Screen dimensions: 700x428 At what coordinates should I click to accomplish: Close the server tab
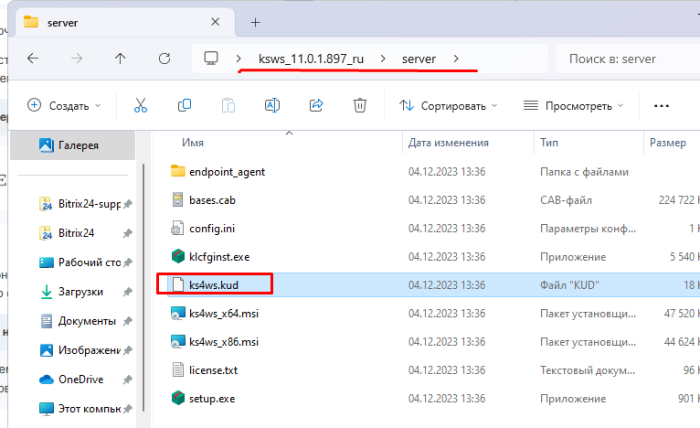(215, 22)
